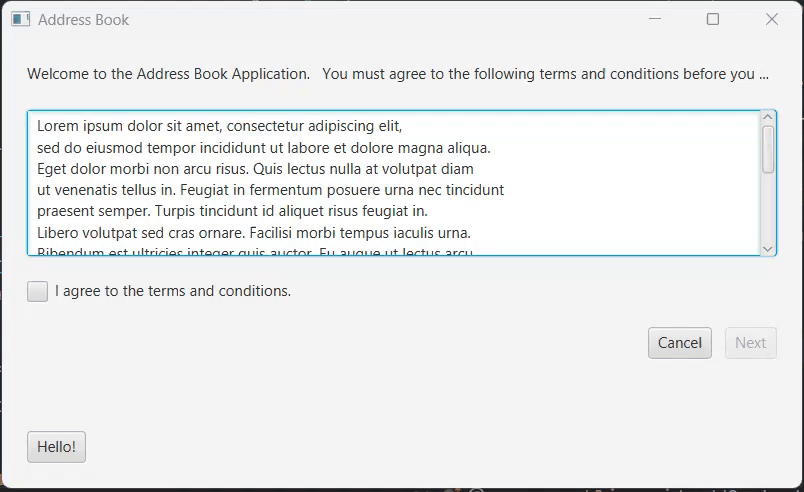Screen dimensions: 804x492
Task: Click the "praesent semper" line in terms
Action: [x=232, y=211]
